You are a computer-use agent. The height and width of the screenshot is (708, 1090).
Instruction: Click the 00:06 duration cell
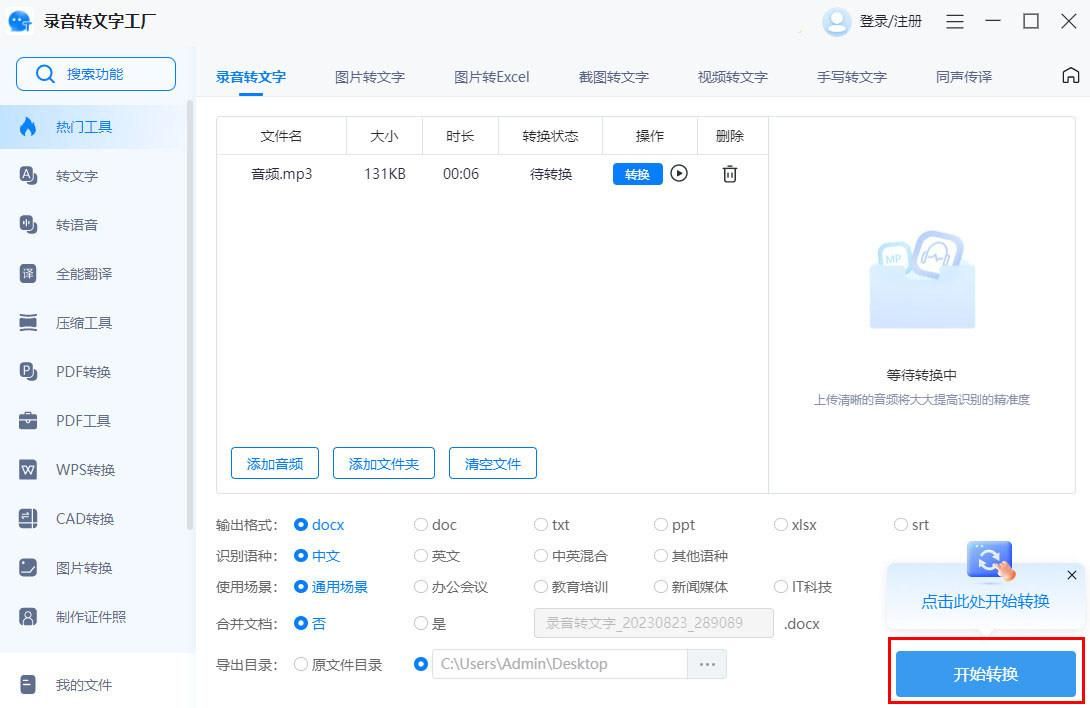coord(460,174)
